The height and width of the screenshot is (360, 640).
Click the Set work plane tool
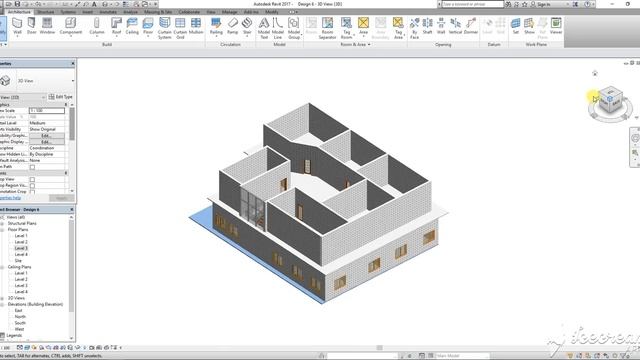(x=516, y=26)
